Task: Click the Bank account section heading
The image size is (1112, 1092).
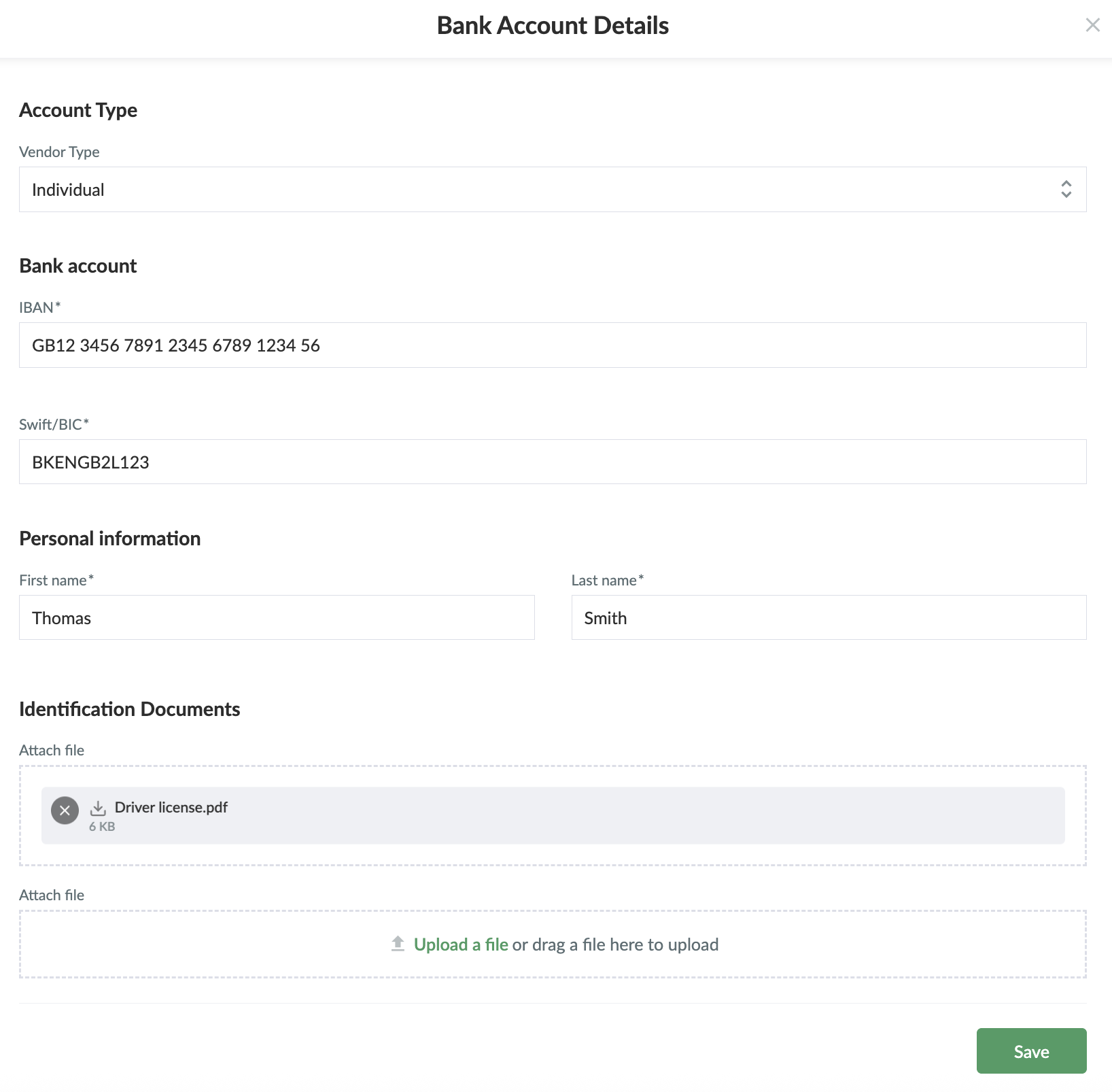Action: pyautogui.click(x=77, y=266)
